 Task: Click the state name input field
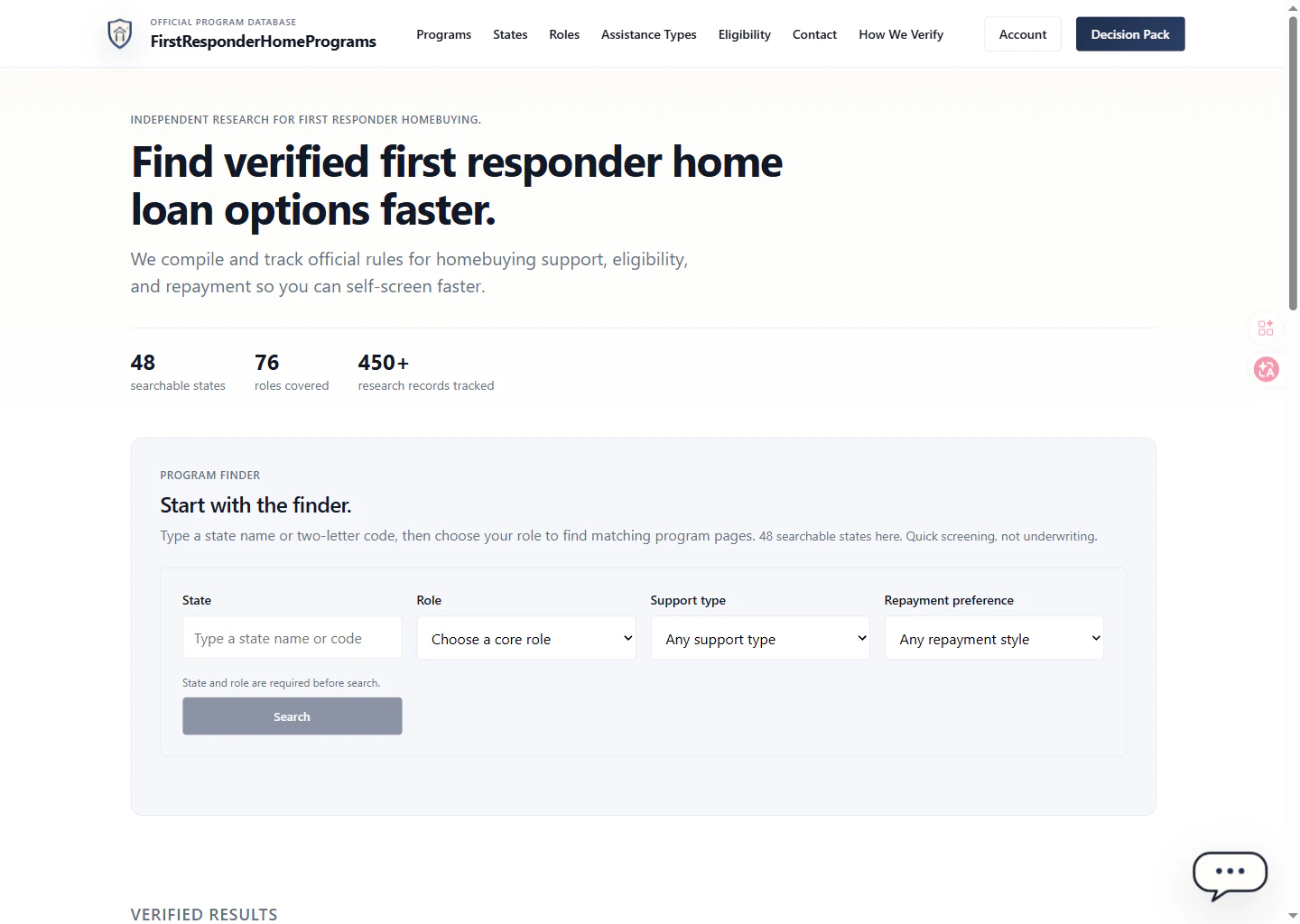pyautogui.click(x=292, y=638)
